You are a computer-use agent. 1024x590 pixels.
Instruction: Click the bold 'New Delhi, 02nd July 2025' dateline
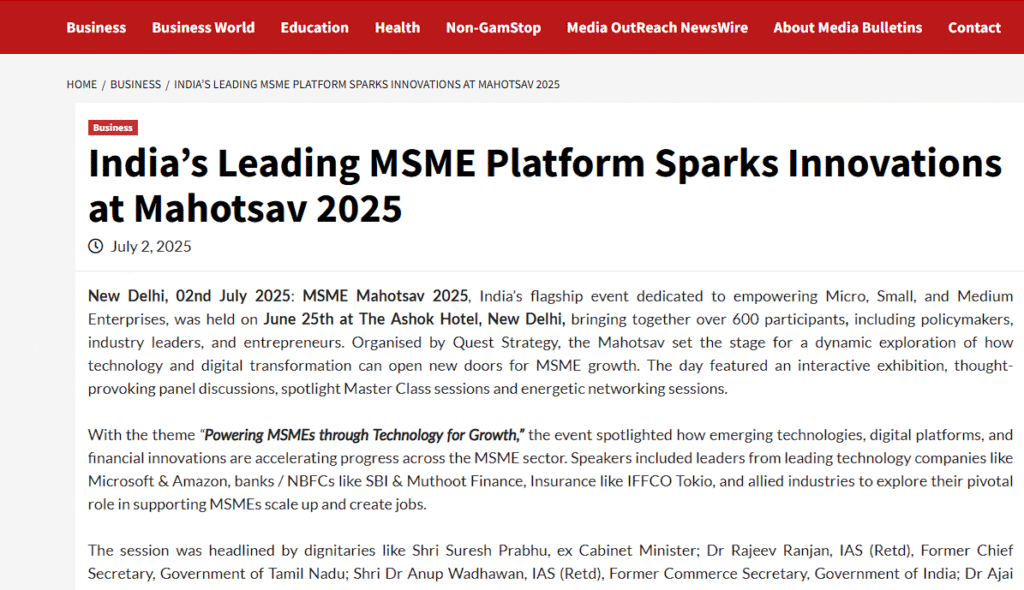[189, 296]
